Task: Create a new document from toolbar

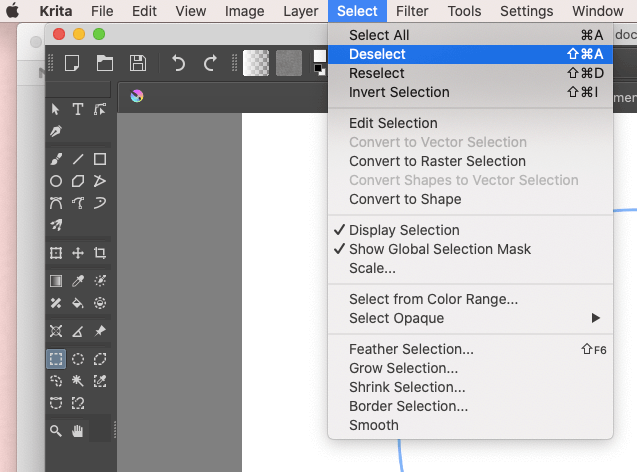Action: tap(72, 63)
